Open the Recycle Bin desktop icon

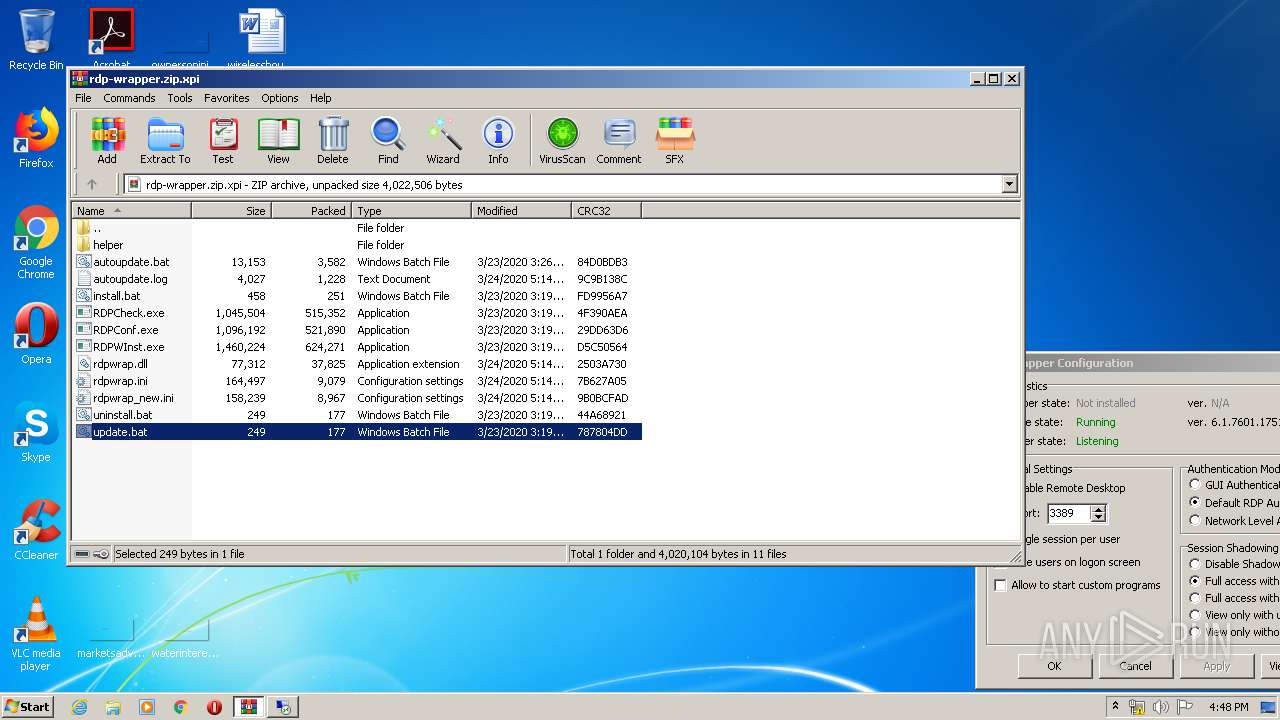36,40
